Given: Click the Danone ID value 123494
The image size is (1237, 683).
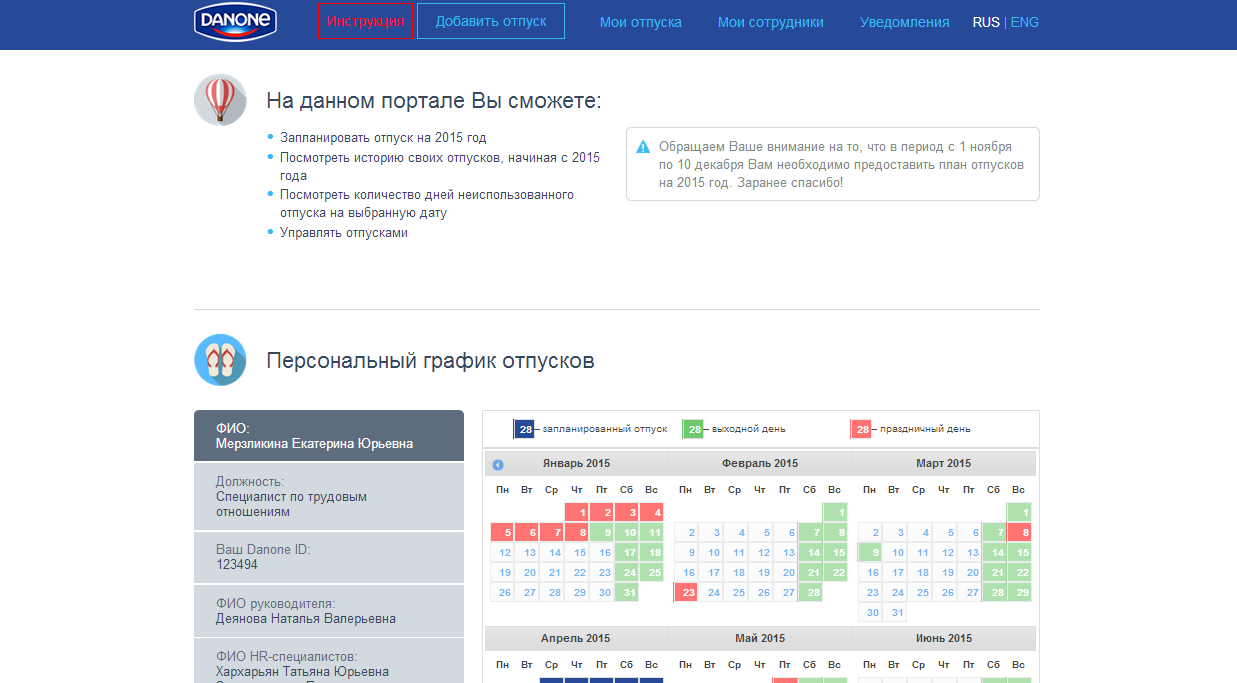Looking at the screenshot, I should point(237,564).
